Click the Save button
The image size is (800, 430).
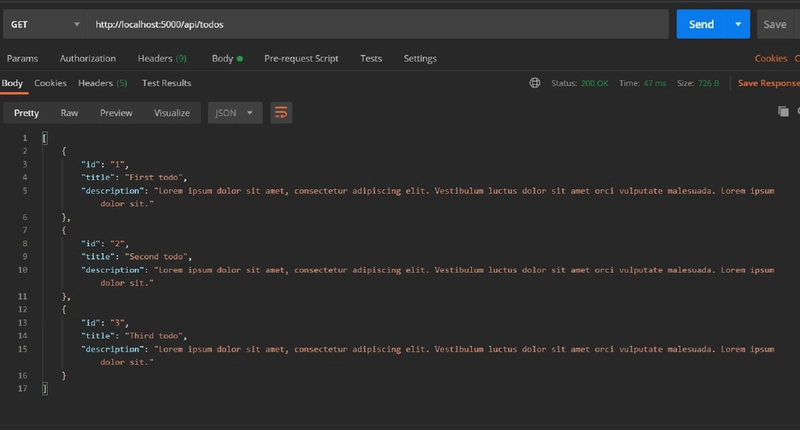(x=774, y=24)
